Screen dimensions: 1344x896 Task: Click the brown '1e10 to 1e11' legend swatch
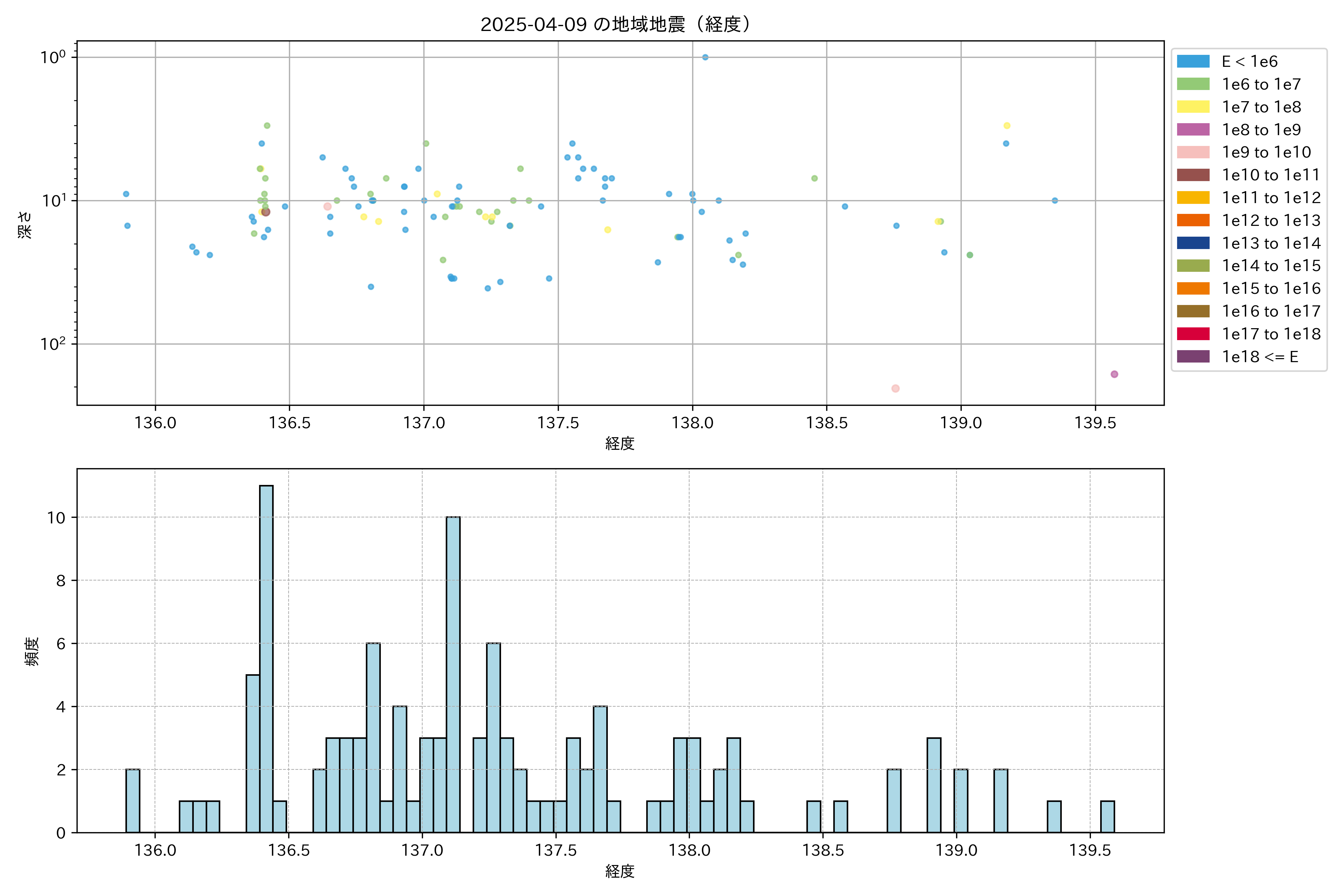click(1193, 175)
